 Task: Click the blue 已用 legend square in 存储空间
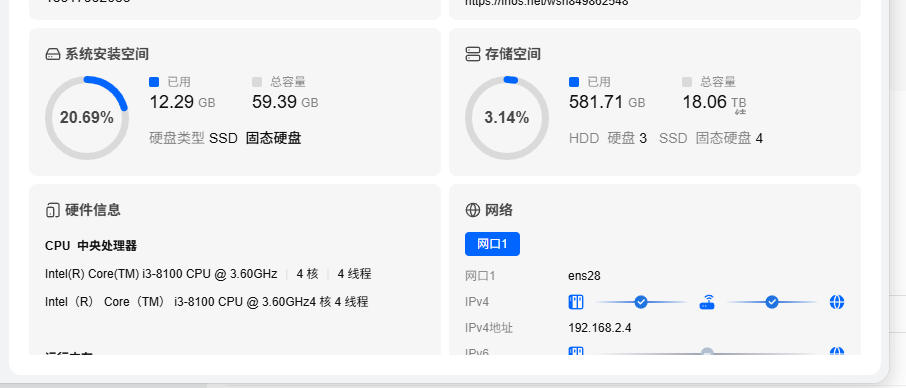(x=574, y=82)
